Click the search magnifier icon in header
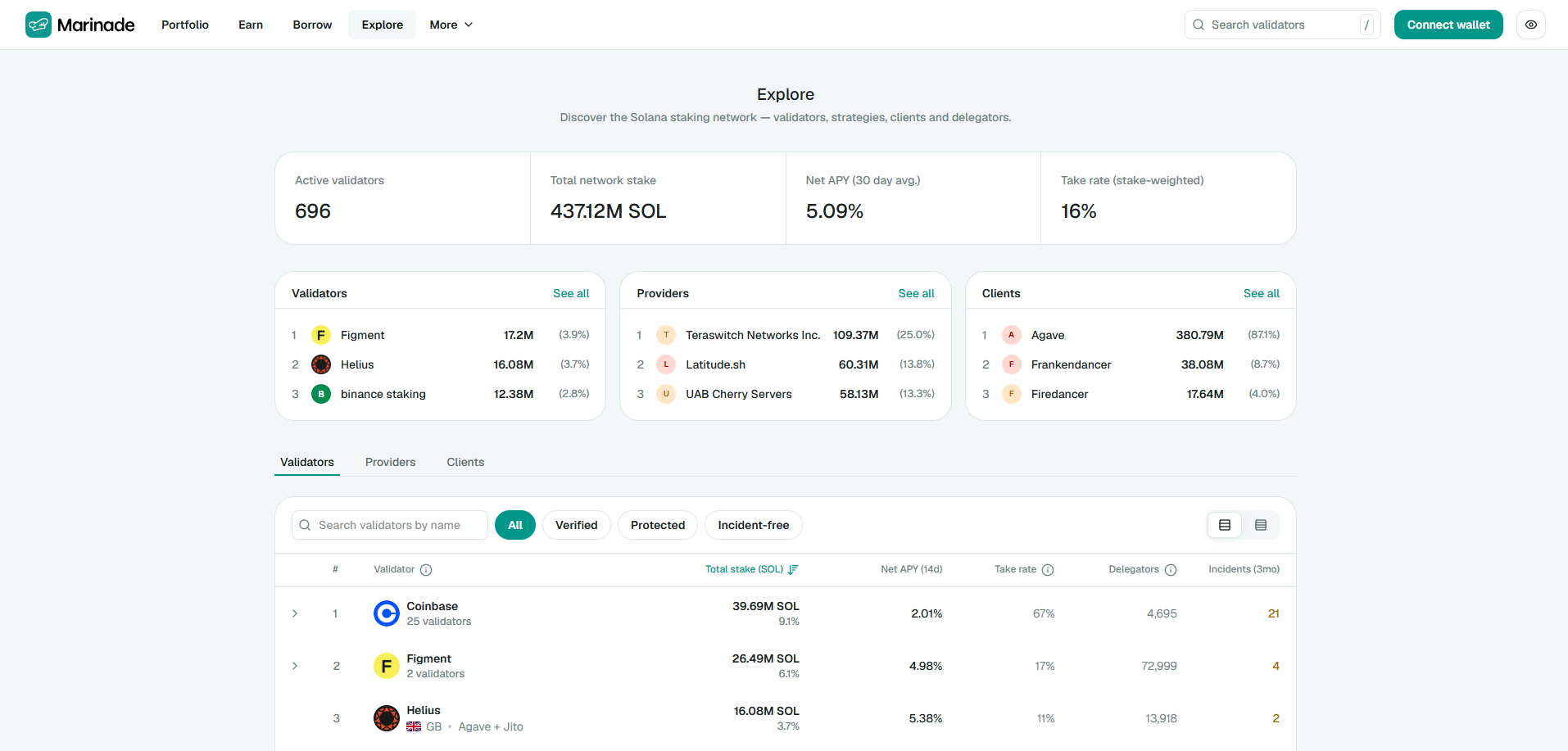Screen dimensions: 1568x751 click(x=1199, y=25)
